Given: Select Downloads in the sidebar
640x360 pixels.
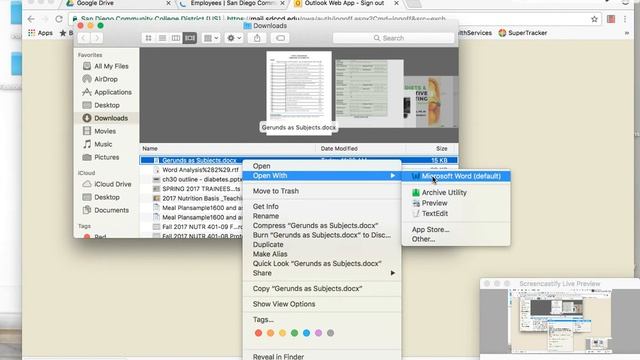Looking at the screenshot, I should 106,118.
